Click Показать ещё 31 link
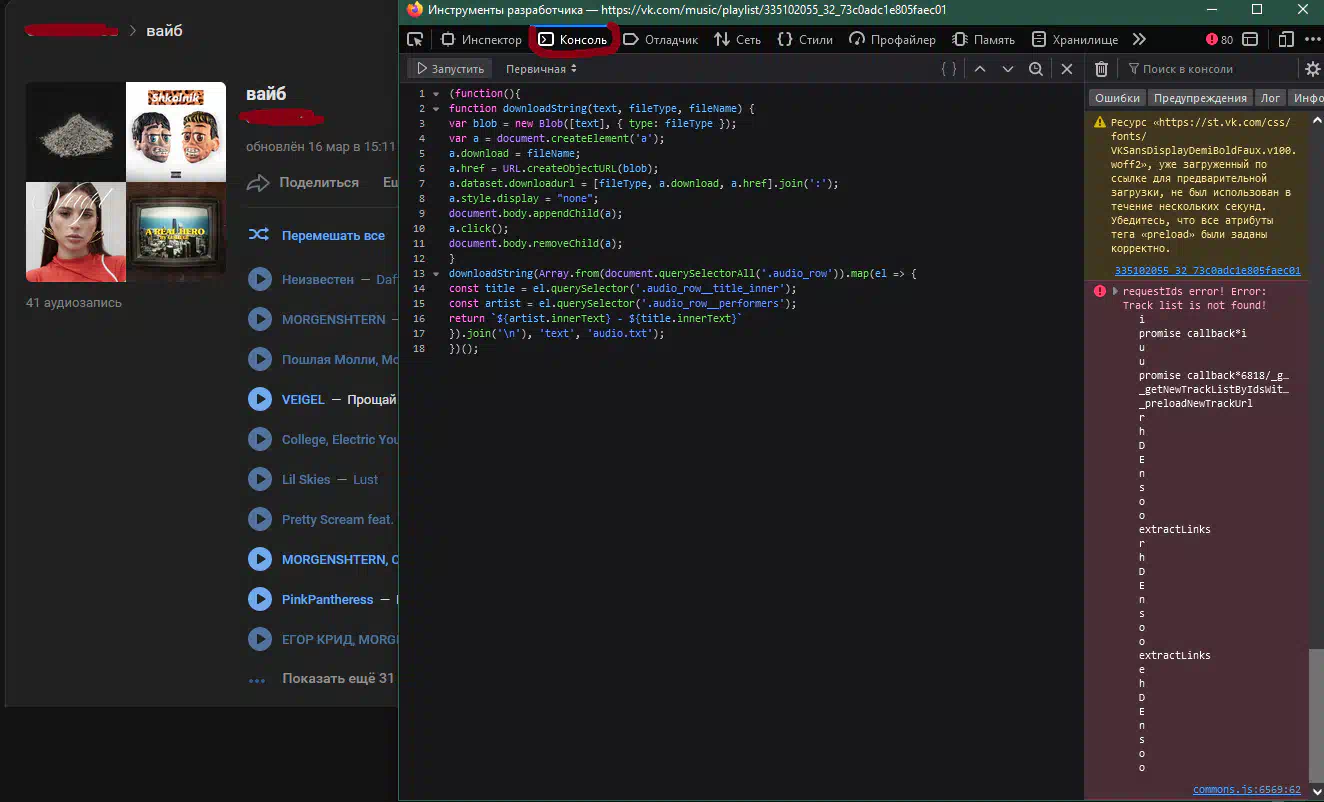Viewport: 1324px width, 802px height. click(x=338, y=679)
